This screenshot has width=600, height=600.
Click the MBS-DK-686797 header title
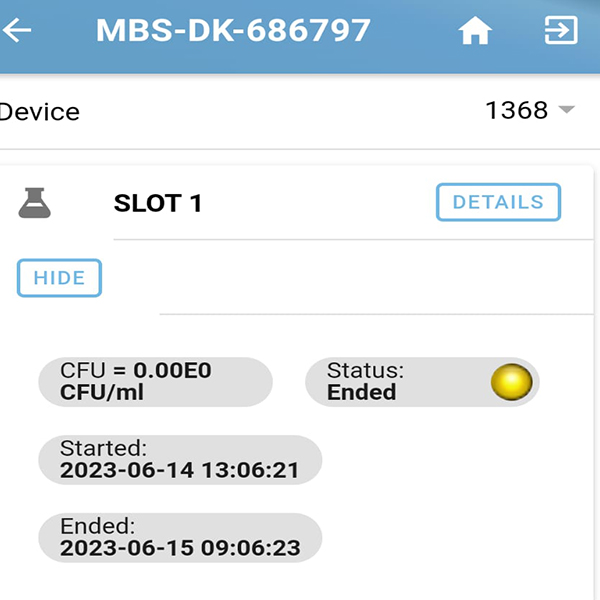click(233, 31)
